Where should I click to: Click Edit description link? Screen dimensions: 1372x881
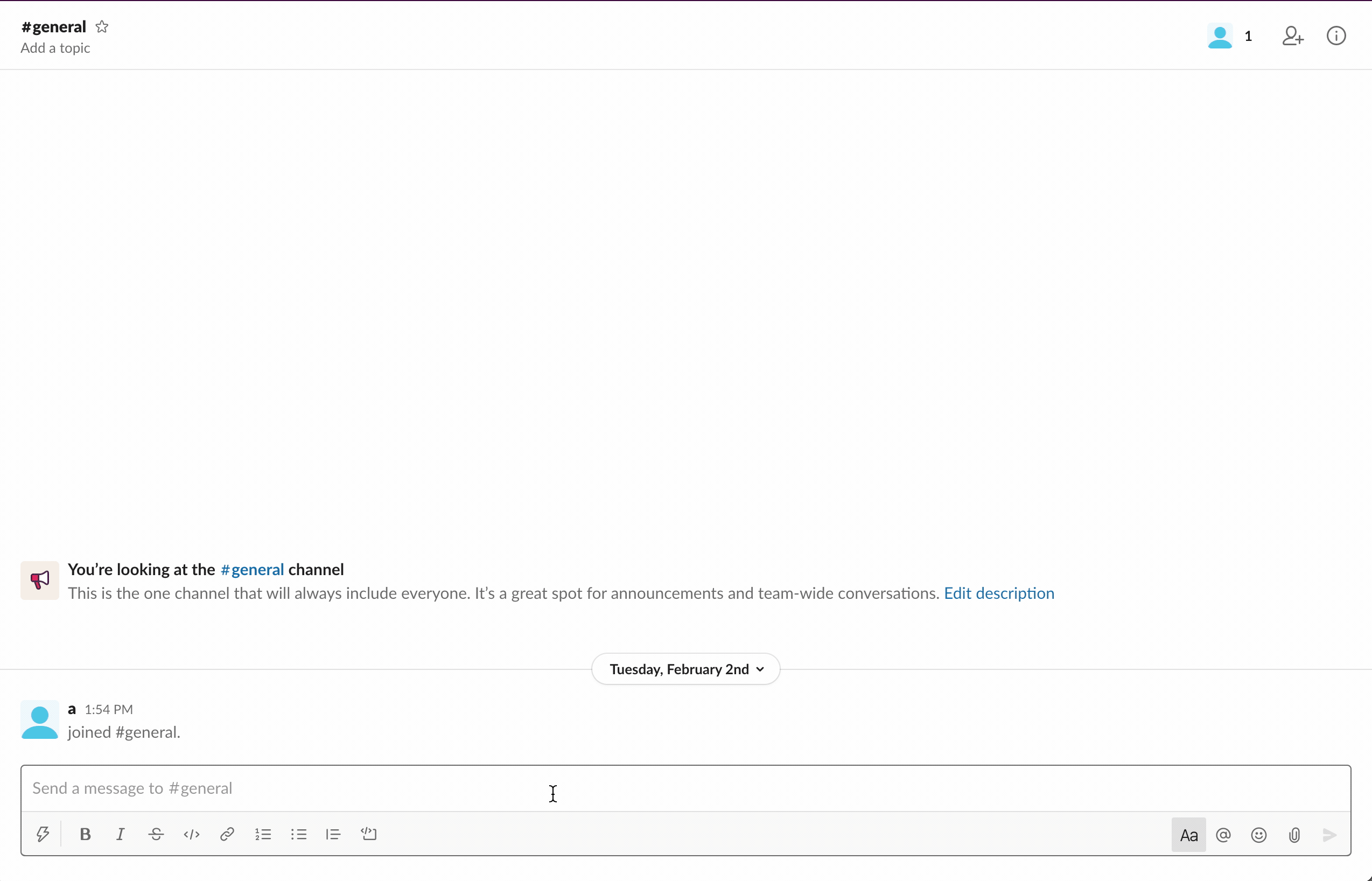pos(998,593)
